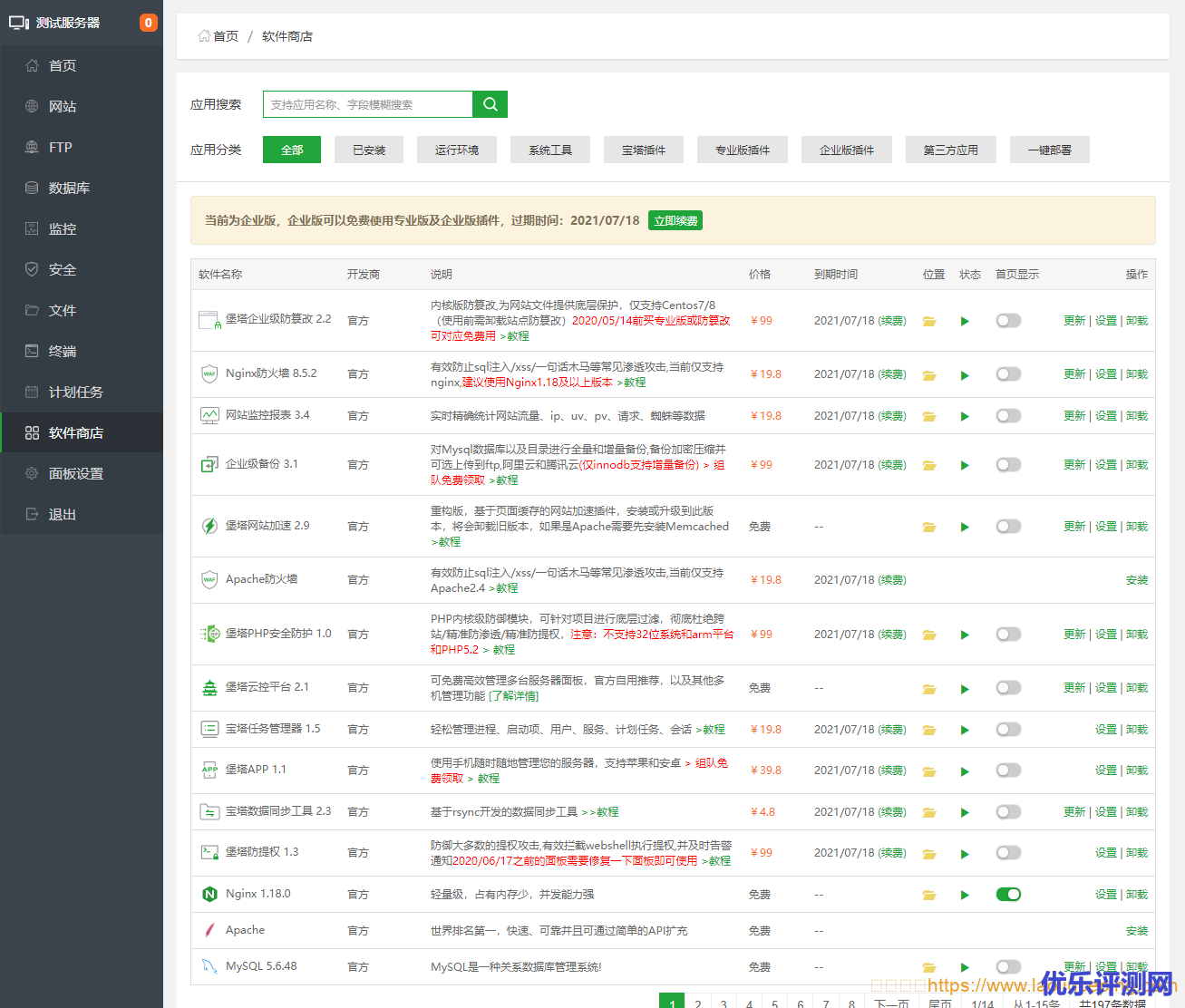Toggle homepage display for 宝塔任务管理器
The image size is (1185, 1008).
click(x=1008, y=729)
